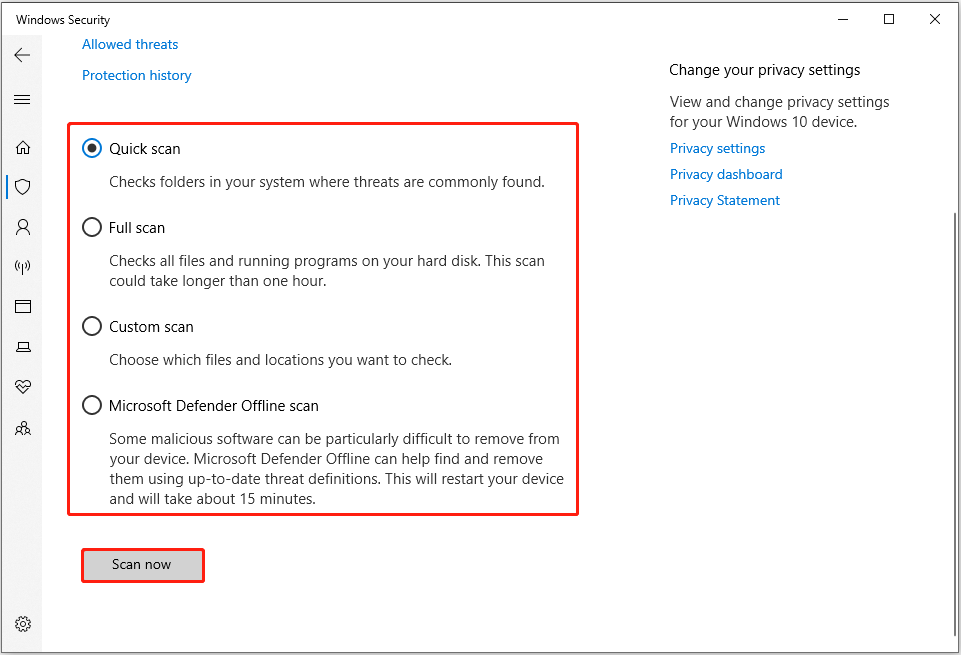The height and width of the screenshot is (655, 961).
Task: Open Account protection via the person icon
Action: point(22,227)
